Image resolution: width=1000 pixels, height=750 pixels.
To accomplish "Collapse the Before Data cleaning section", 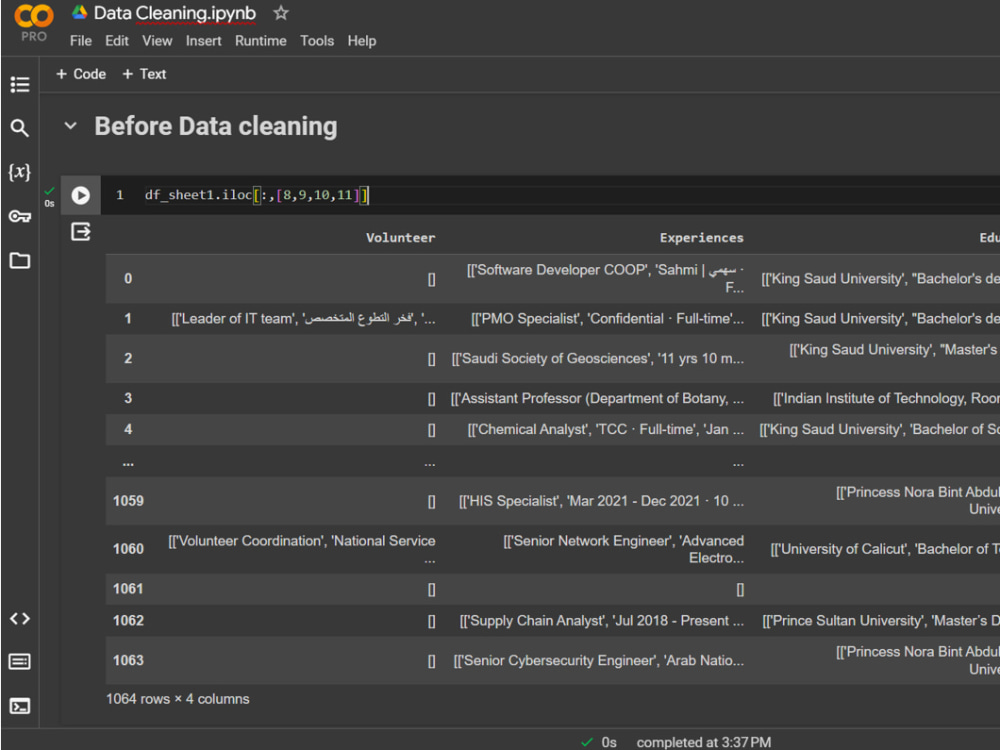I will coord(71,126).
